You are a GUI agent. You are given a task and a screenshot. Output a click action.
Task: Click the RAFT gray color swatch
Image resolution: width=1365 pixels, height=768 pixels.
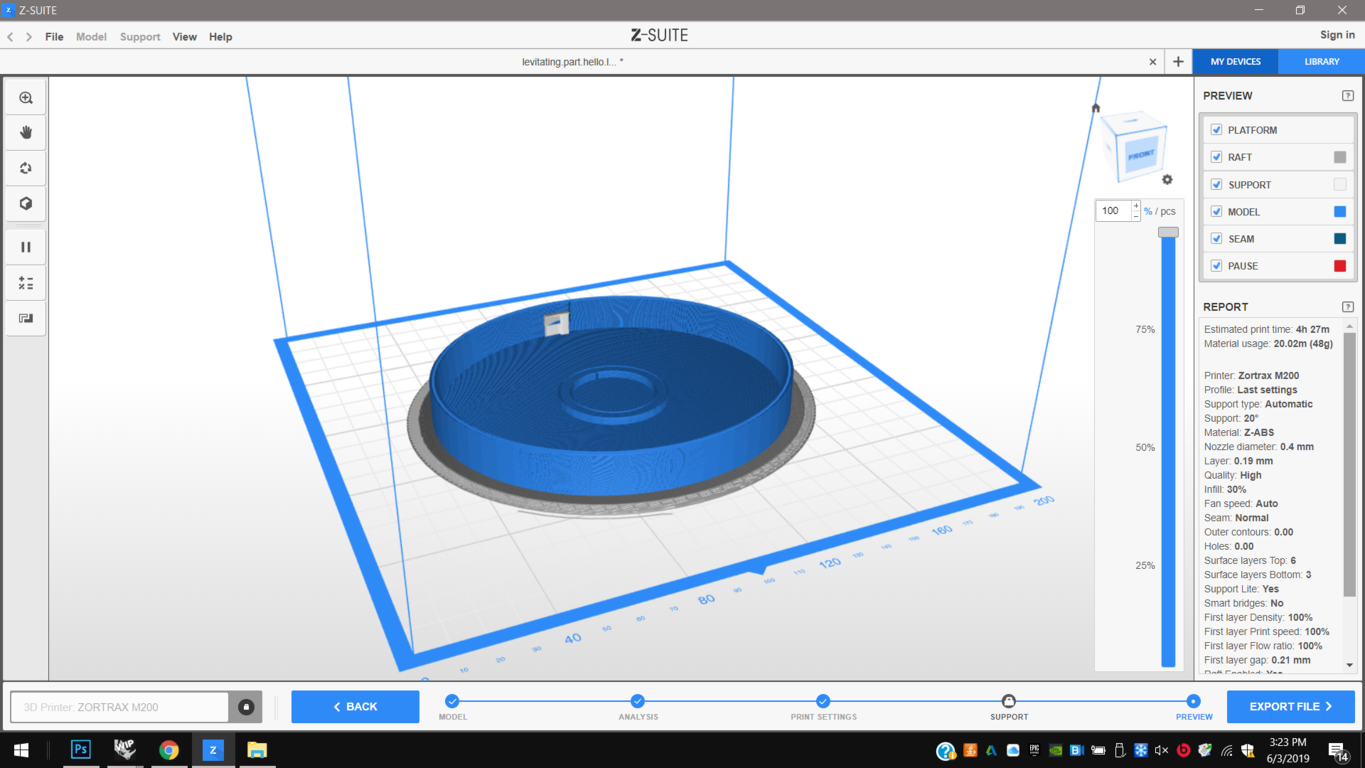(x=1340, y=157)
